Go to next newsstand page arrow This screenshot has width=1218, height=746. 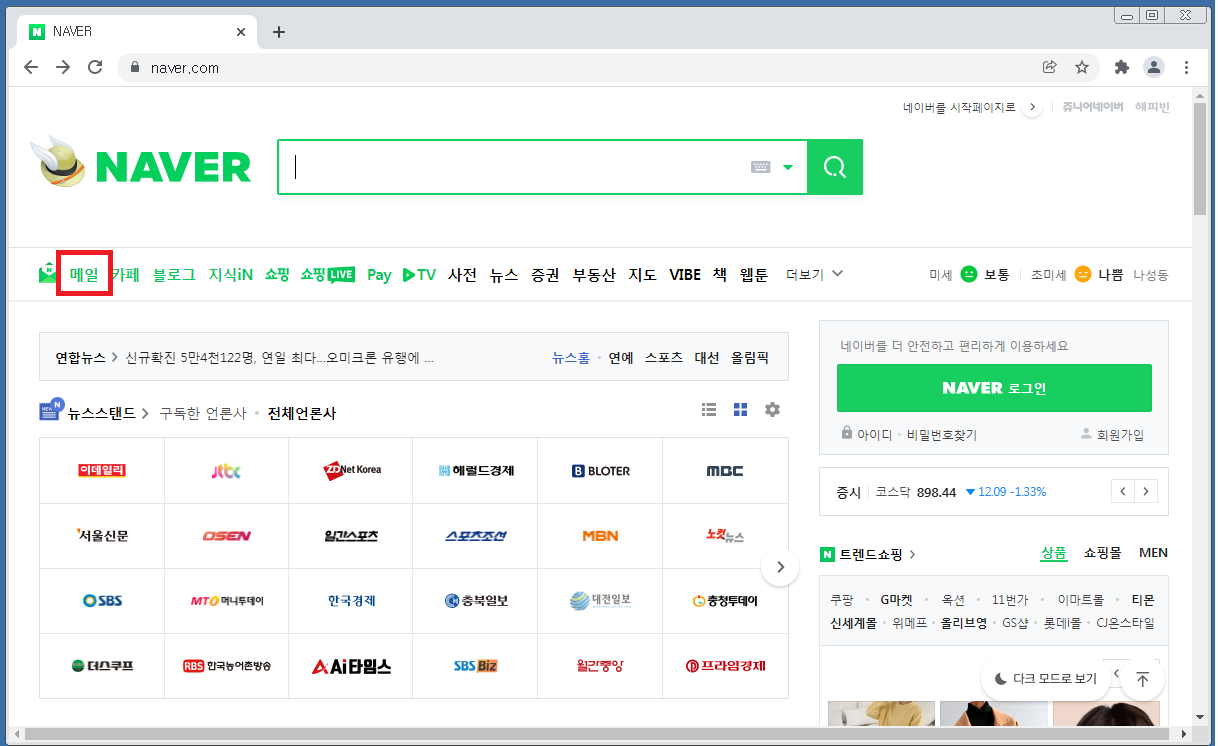click(780, 567)
